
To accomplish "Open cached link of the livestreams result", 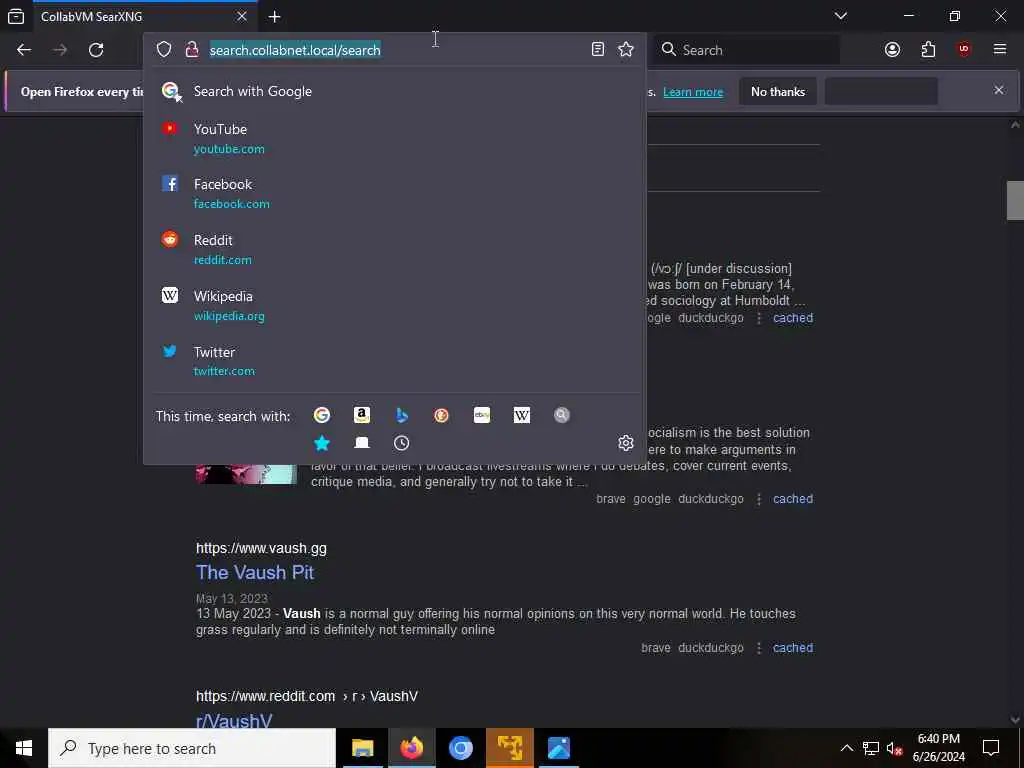I will 793,499.
